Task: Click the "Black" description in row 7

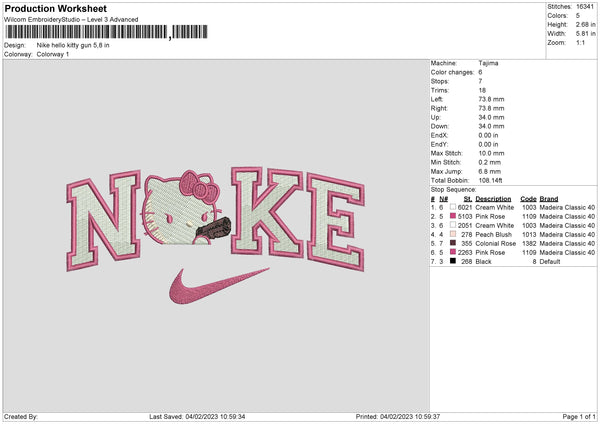Action: [x=483, y=261]
